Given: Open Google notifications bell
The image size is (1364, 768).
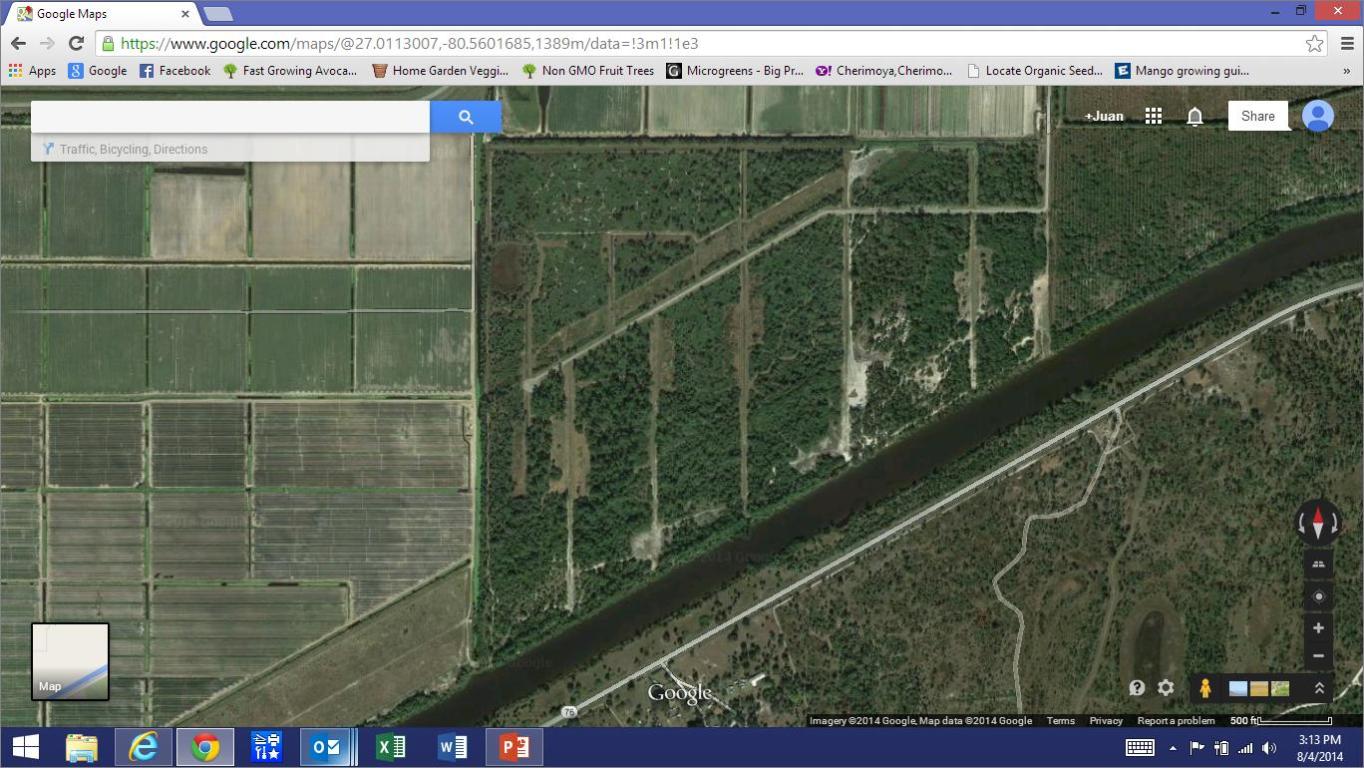Looking at the screenshot, I should pos(1194,116).
